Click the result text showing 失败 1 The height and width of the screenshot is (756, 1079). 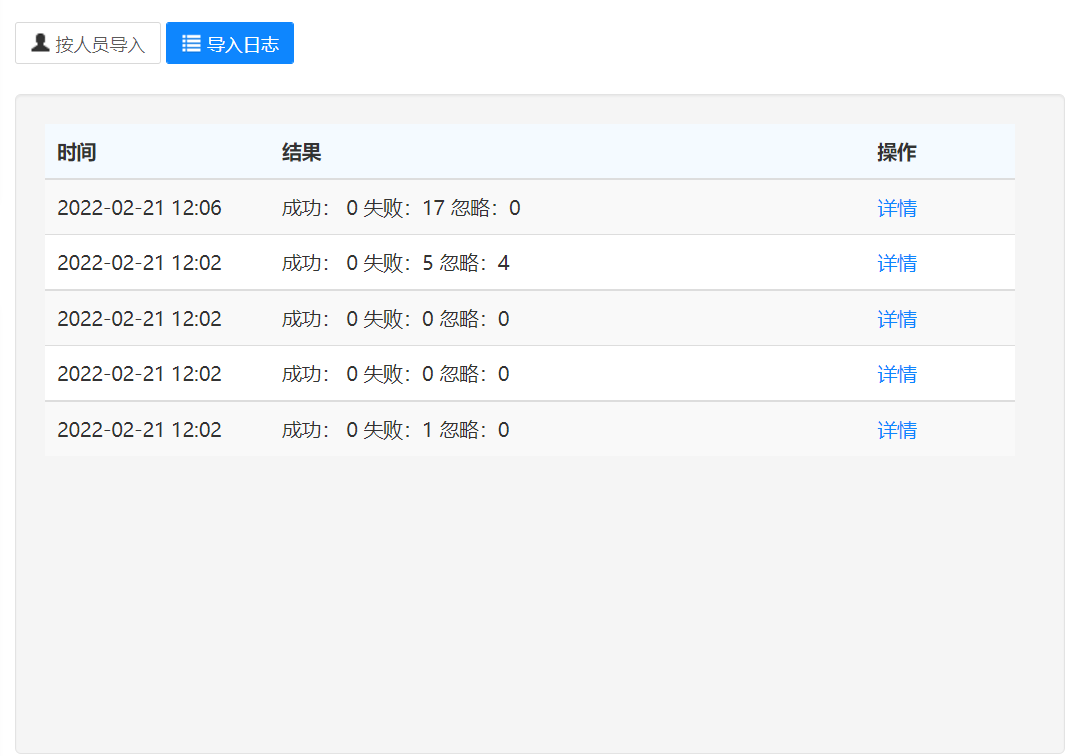pyautogui.click(x=395, y=430)
